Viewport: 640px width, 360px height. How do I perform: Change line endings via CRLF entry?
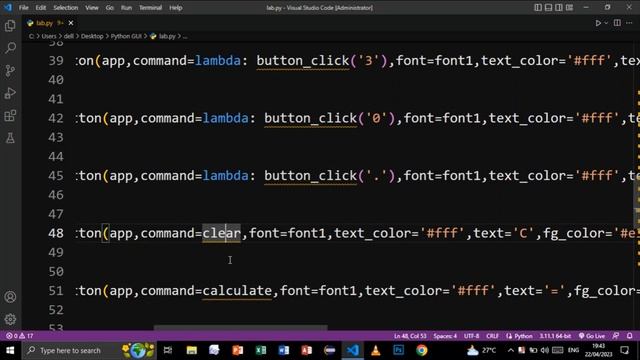492,336
